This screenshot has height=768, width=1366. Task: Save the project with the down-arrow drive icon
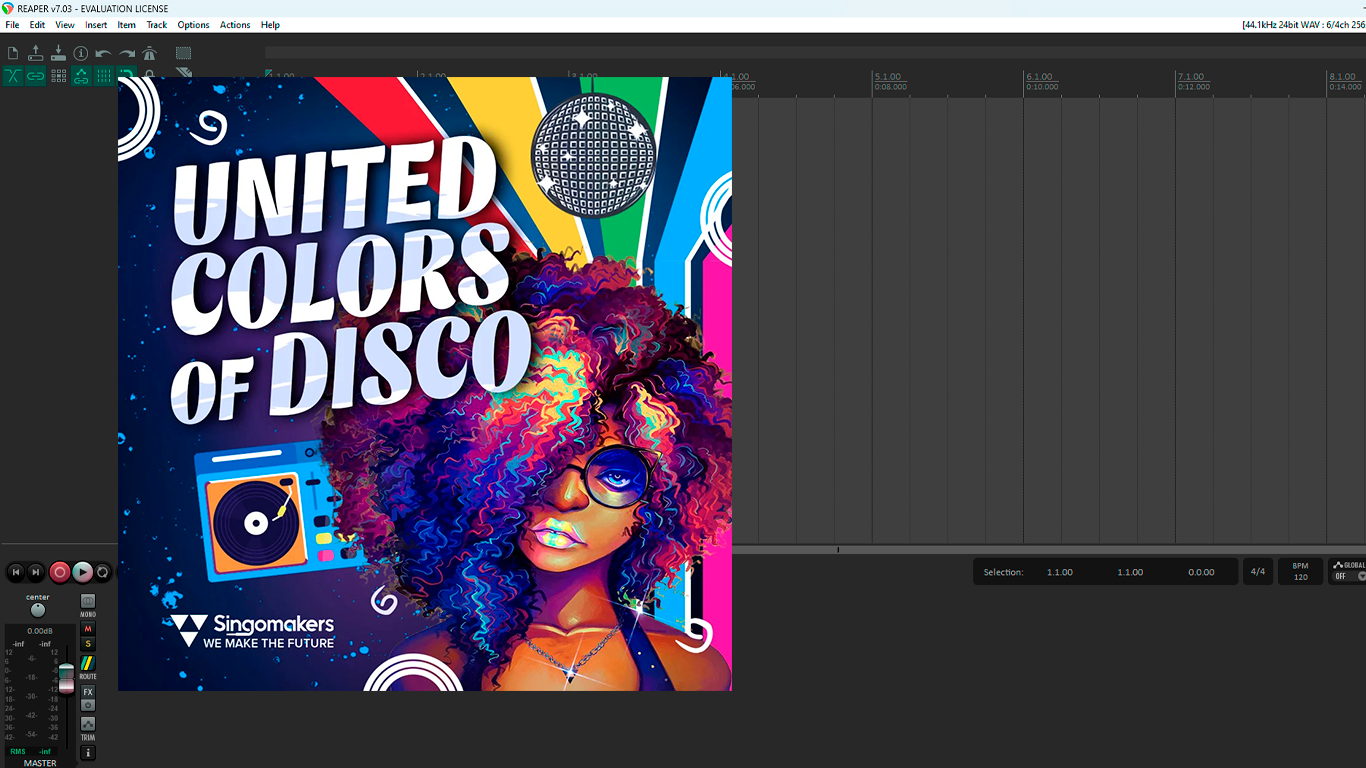[x=58, y=53]
